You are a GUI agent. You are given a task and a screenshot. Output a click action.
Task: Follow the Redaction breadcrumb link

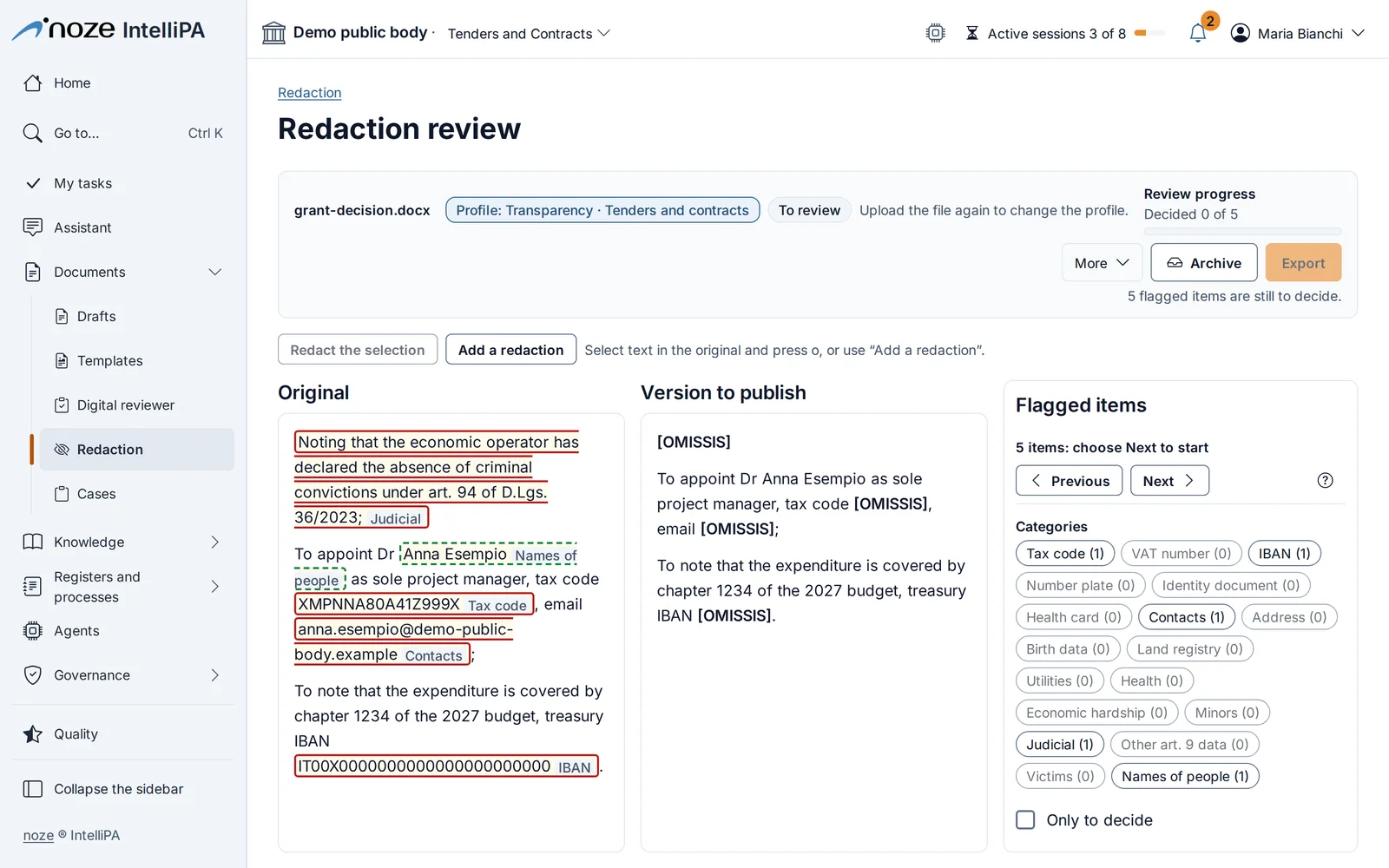[309, 93]
